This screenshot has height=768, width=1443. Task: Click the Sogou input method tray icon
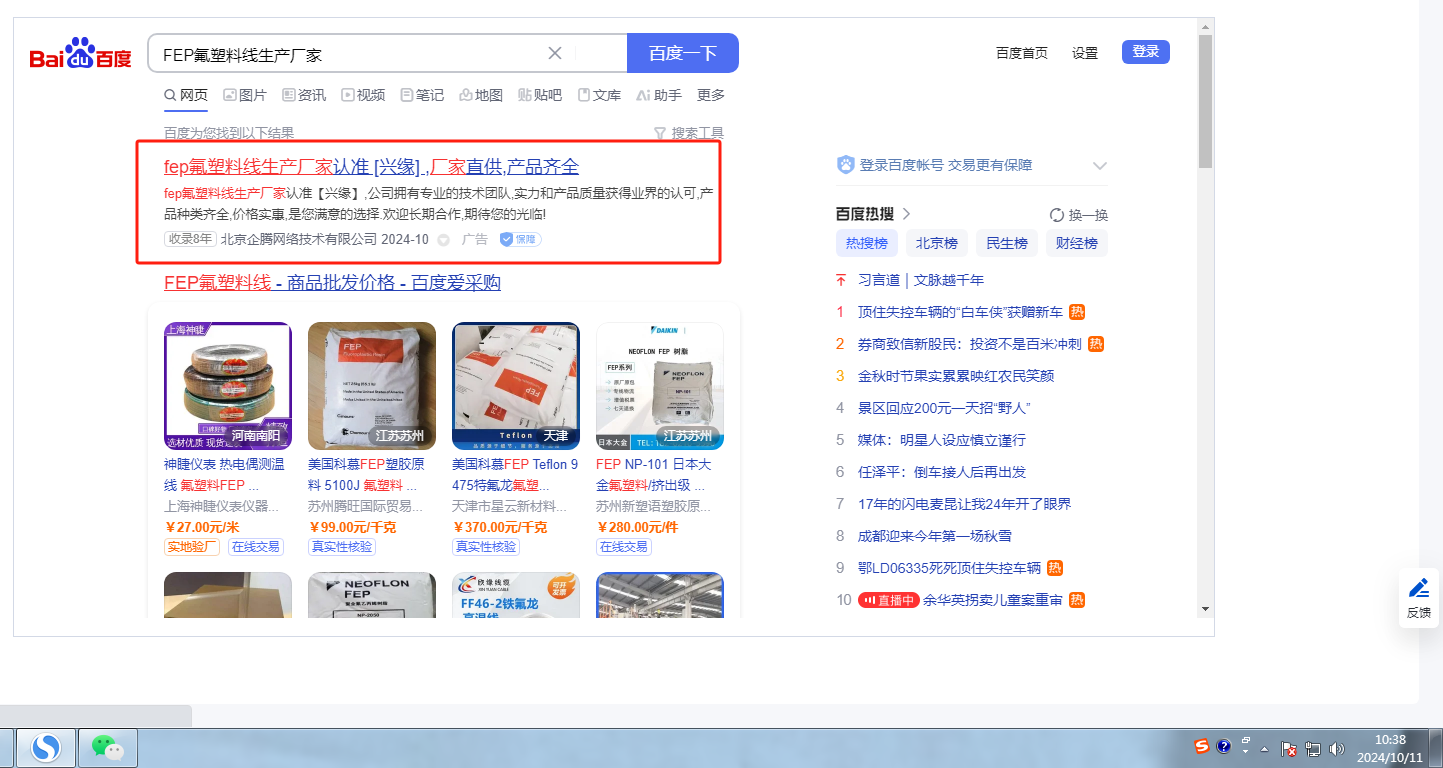click(1202, 747)
